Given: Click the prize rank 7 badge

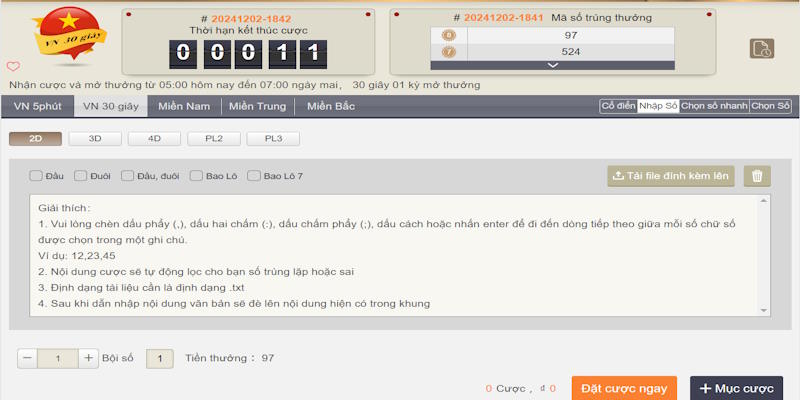Looking at the screenshot, I should coord(448,51).
